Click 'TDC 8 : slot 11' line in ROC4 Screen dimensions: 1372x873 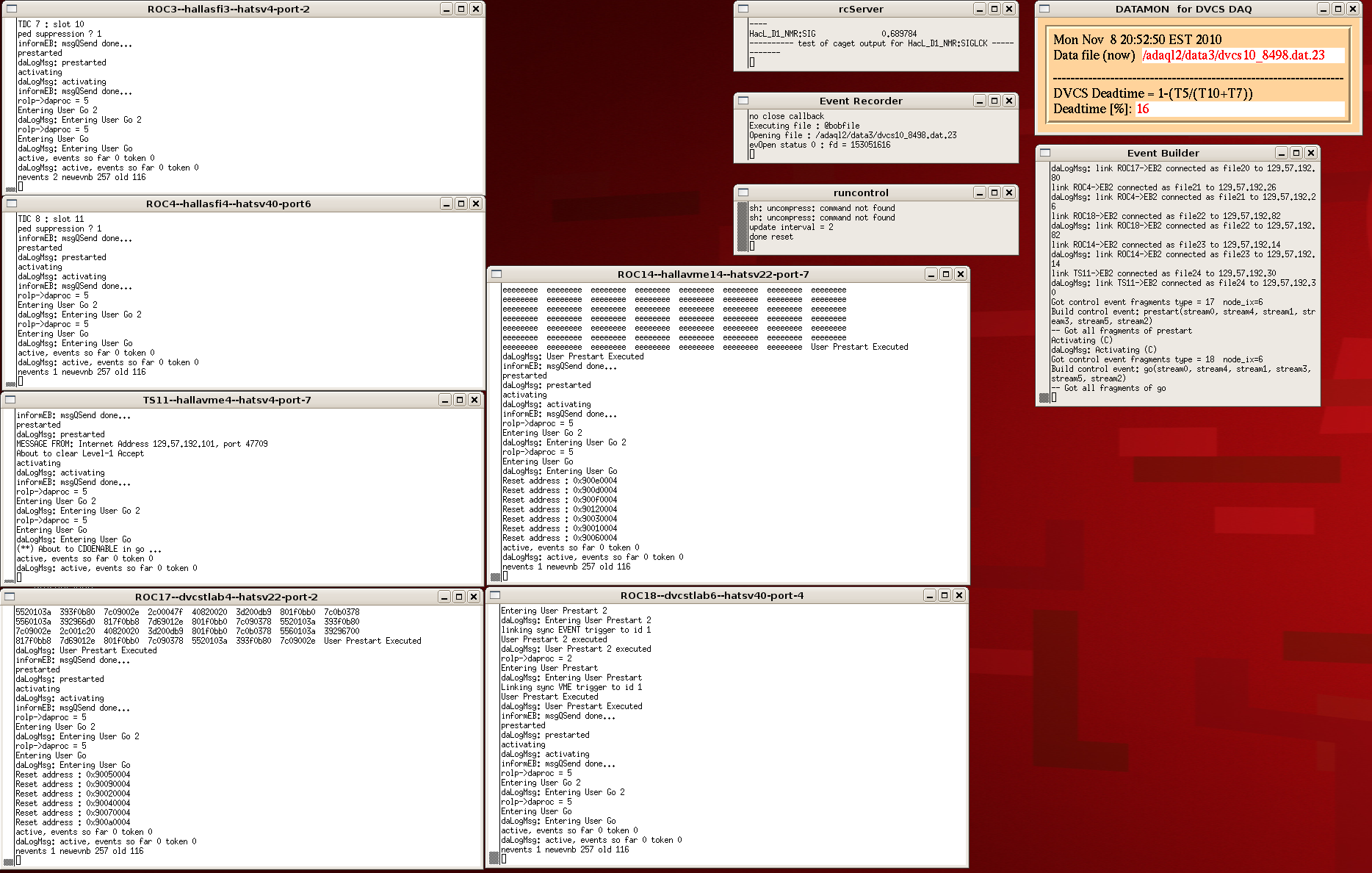[x=51, y=219]
